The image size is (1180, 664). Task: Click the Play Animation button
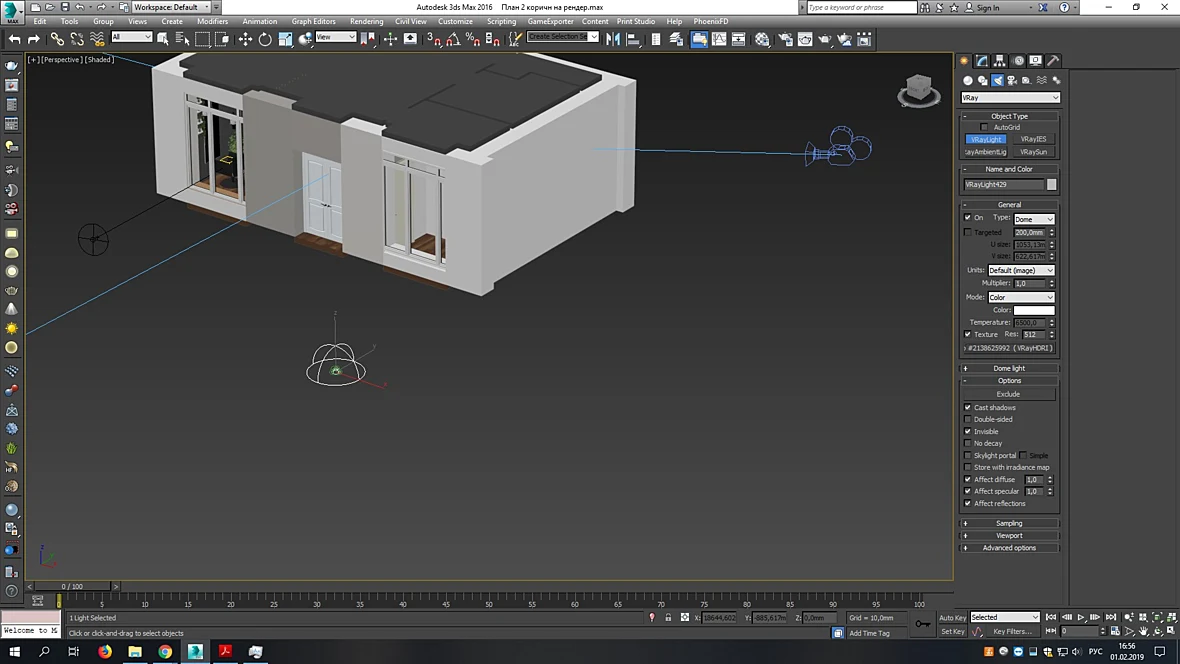pyautogui.click(x=1081, y=617)
